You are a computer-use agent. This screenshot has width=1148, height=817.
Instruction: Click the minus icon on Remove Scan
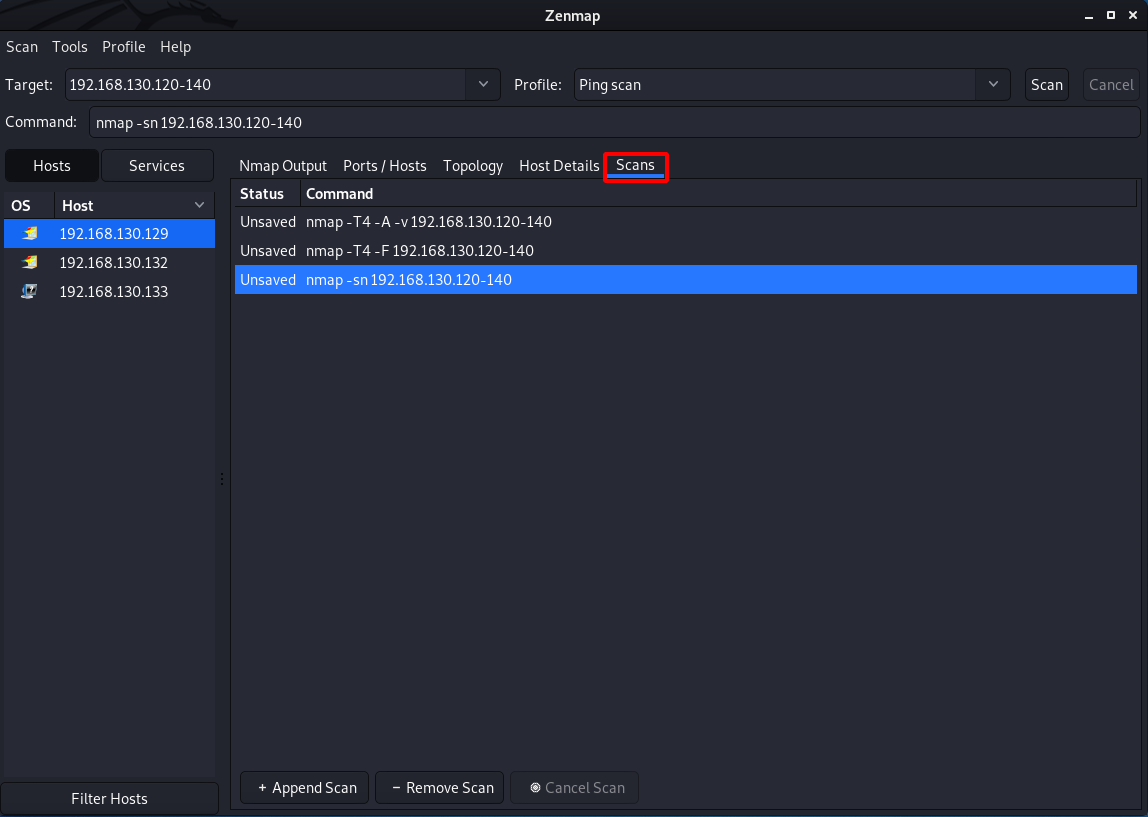click(x=396, y=788)
